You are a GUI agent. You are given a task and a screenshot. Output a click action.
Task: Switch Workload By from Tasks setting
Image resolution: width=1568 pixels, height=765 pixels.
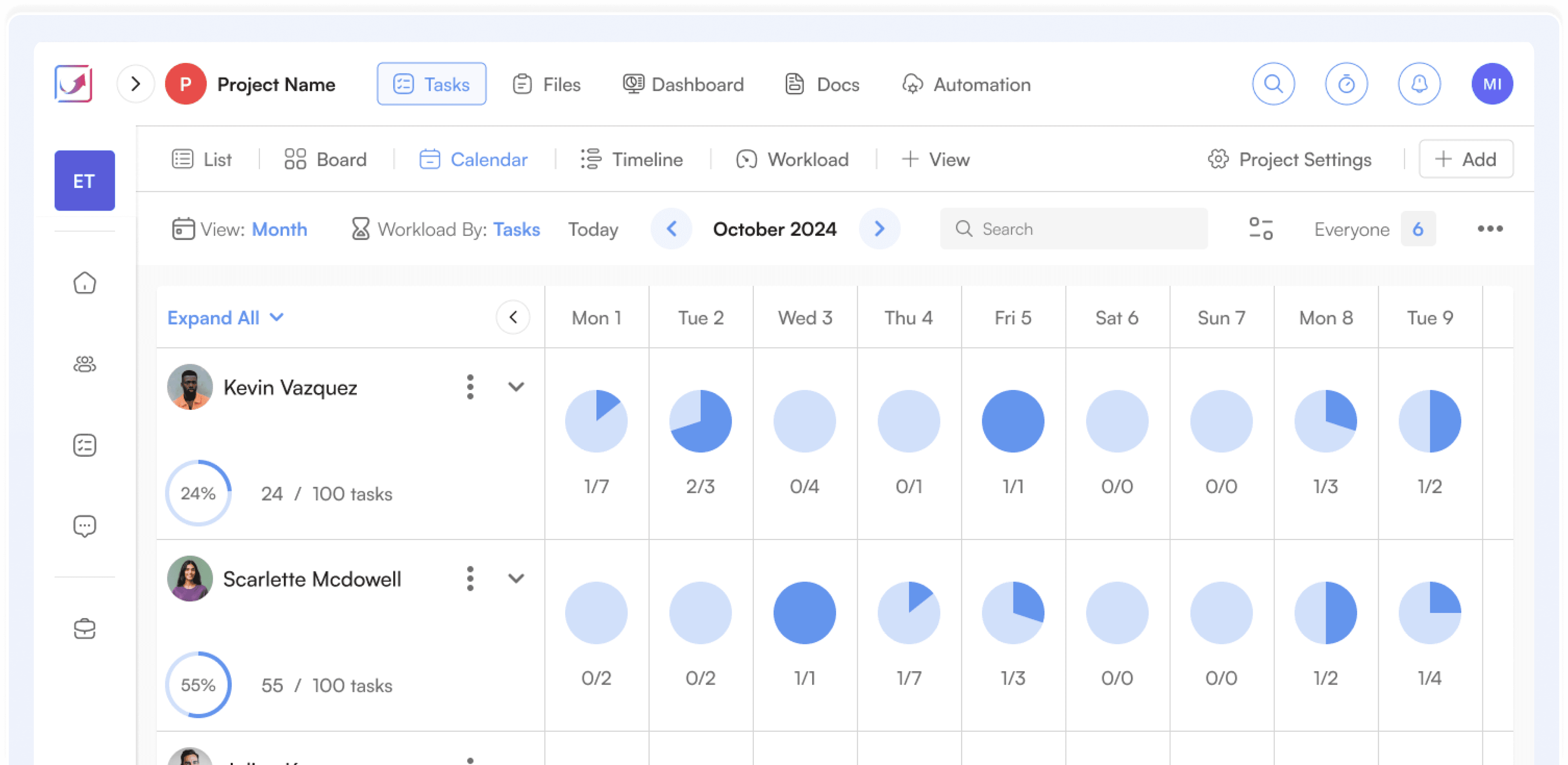click(517, 229)
